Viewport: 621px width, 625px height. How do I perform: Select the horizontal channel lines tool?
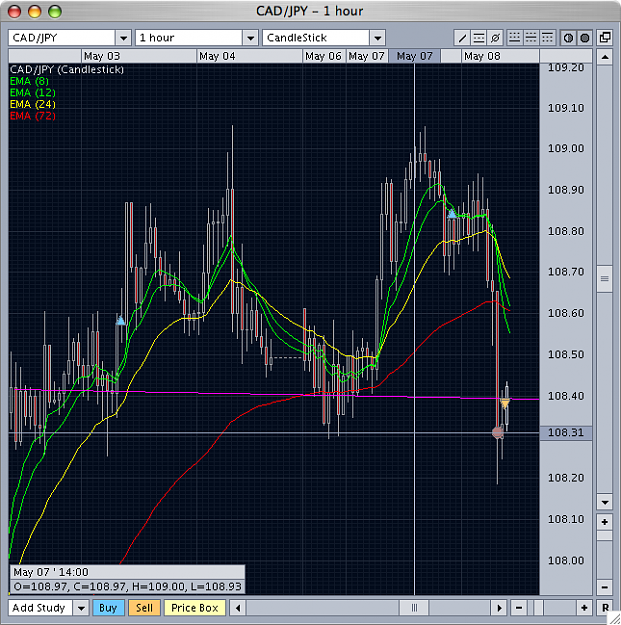click(479, 38)
